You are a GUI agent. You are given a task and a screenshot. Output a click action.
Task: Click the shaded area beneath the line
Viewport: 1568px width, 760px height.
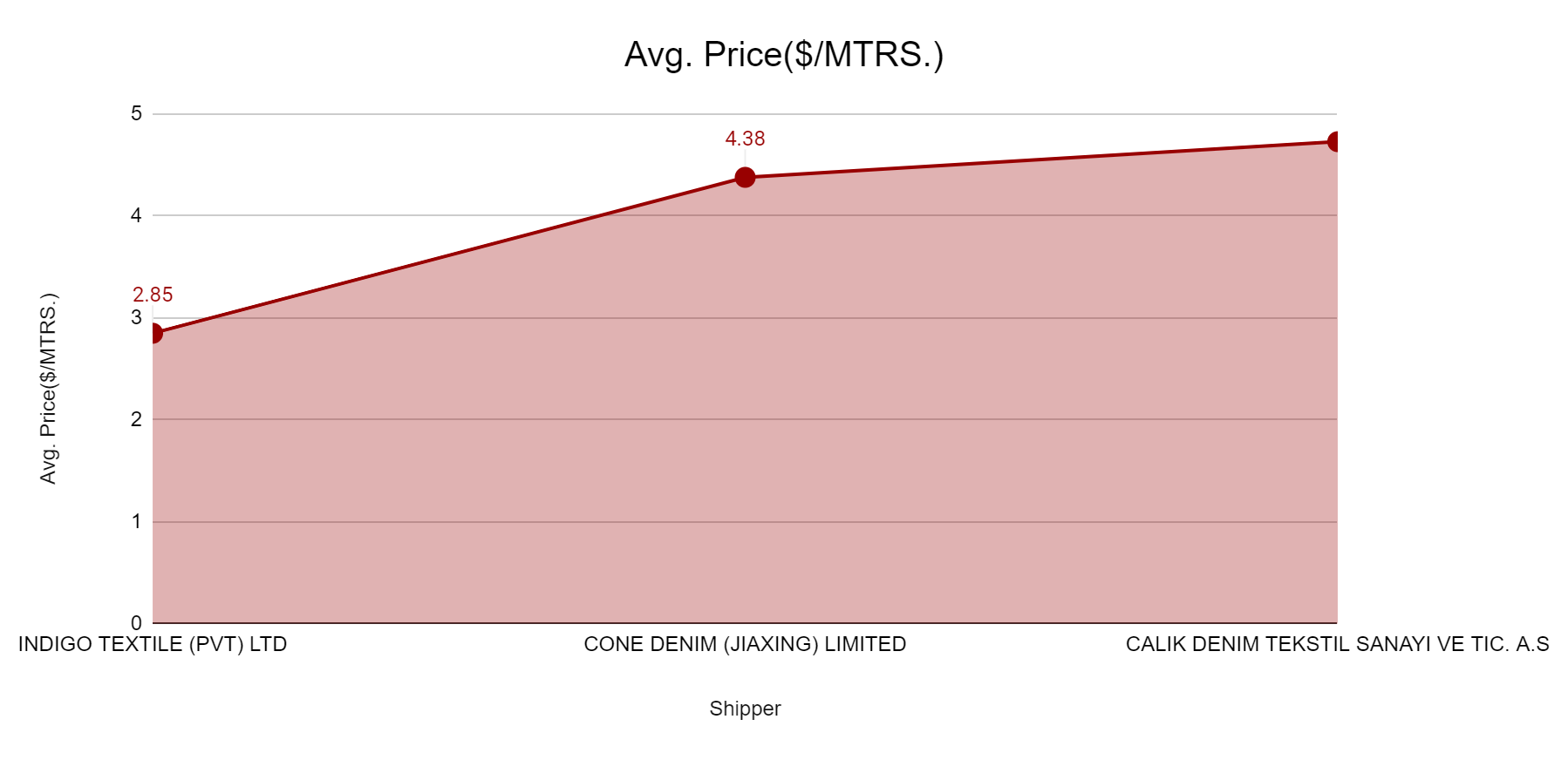745,436
